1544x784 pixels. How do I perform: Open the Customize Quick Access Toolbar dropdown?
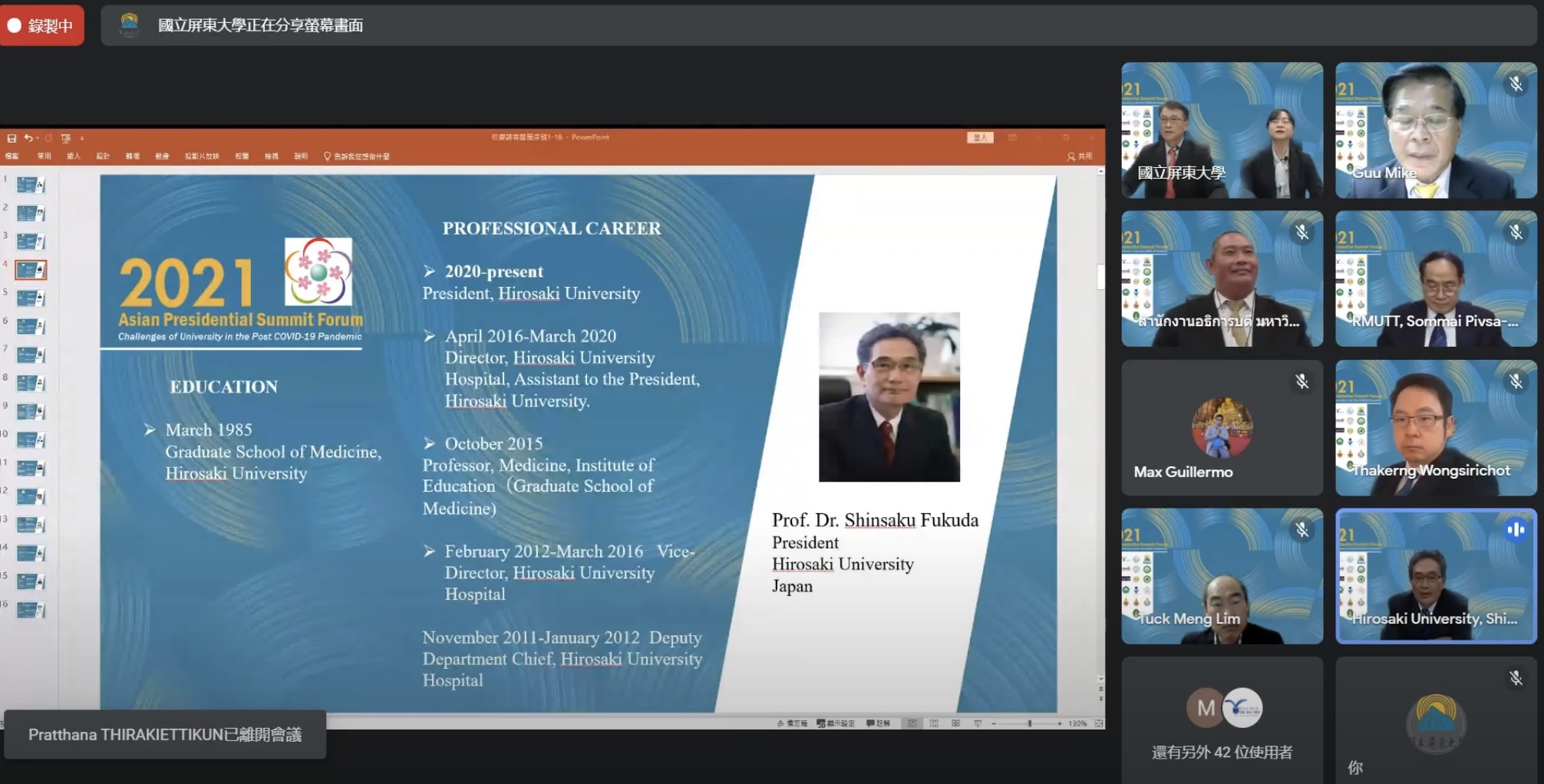(82, 138)
